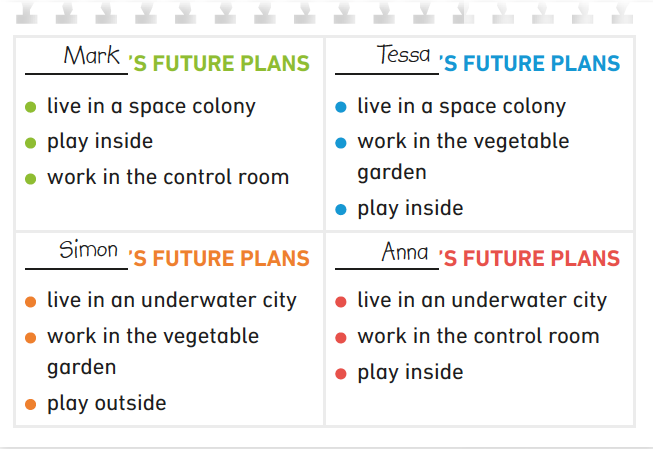Click the red bullet beside Anna's play inside line

point(341,373)
